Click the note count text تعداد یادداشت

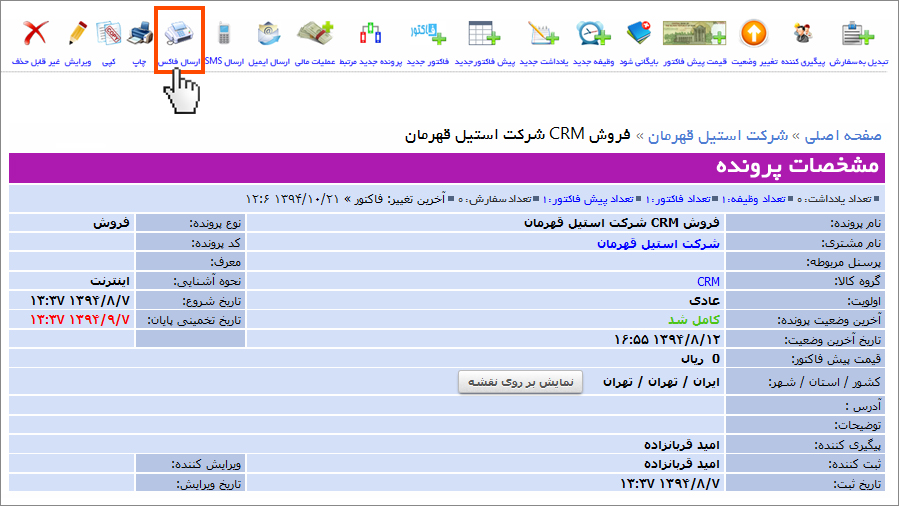pos(834,199)
